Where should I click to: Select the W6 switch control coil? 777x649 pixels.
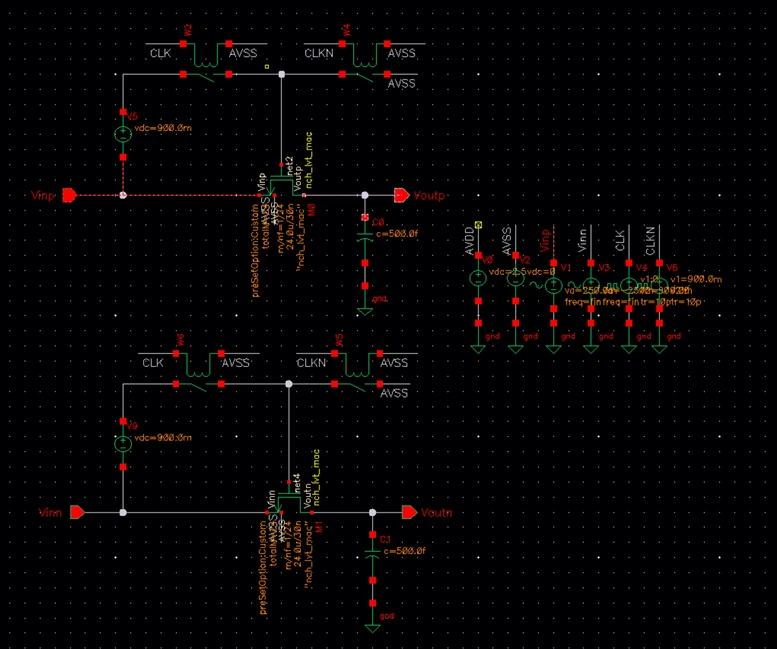(198, 365)
